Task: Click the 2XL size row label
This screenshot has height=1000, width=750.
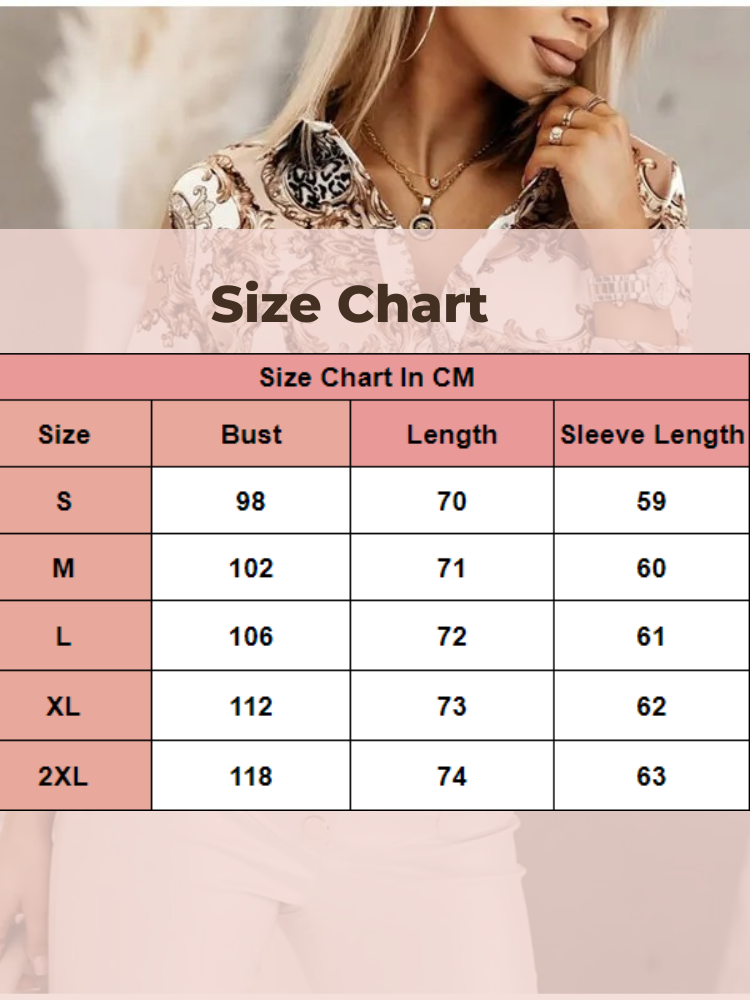Action: pyautogui.click(x=64, y=776)
